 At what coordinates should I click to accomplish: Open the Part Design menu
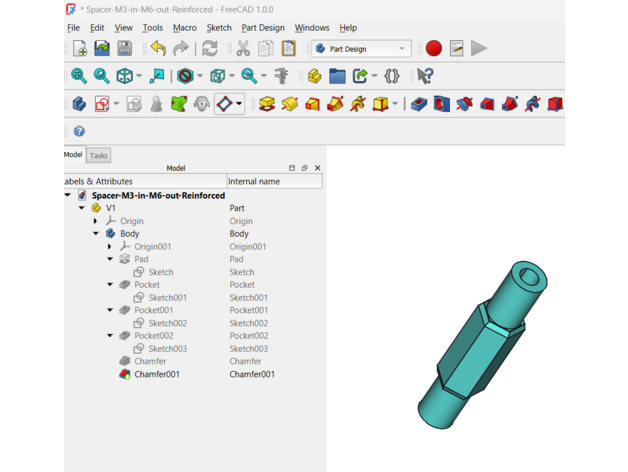click(263, 28)
